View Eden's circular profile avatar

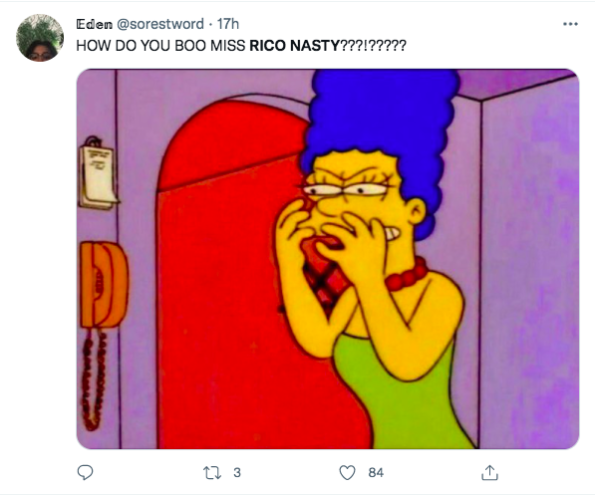coord(39,38)
